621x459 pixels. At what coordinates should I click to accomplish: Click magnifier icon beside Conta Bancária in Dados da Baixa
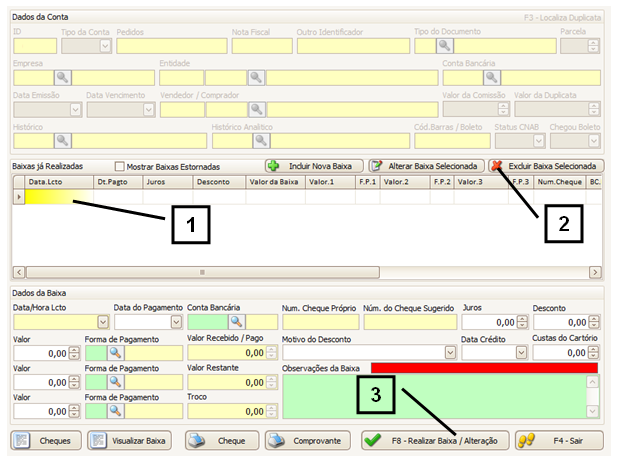(x=237, y=322)
